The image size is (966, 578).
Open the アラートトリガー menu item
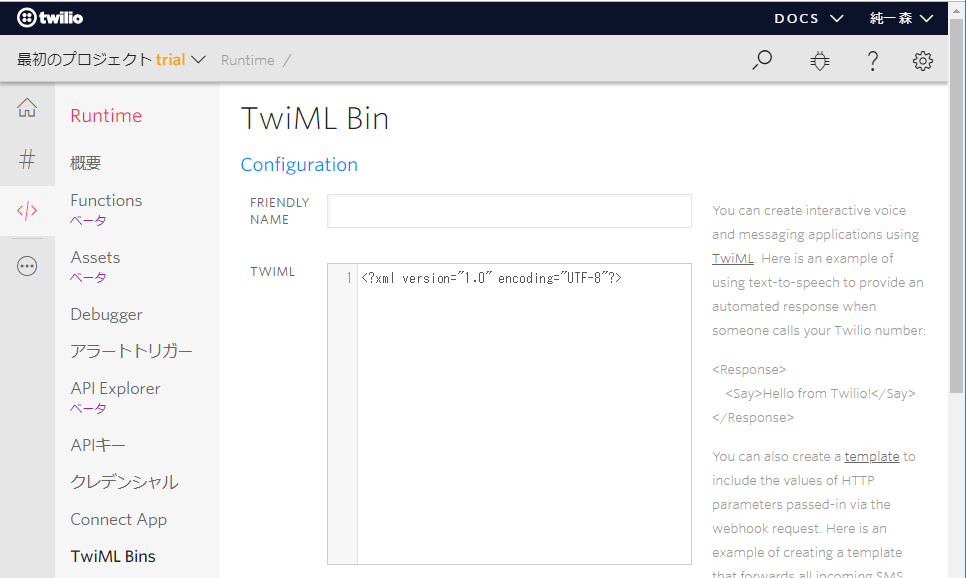[x=131, y=351]
